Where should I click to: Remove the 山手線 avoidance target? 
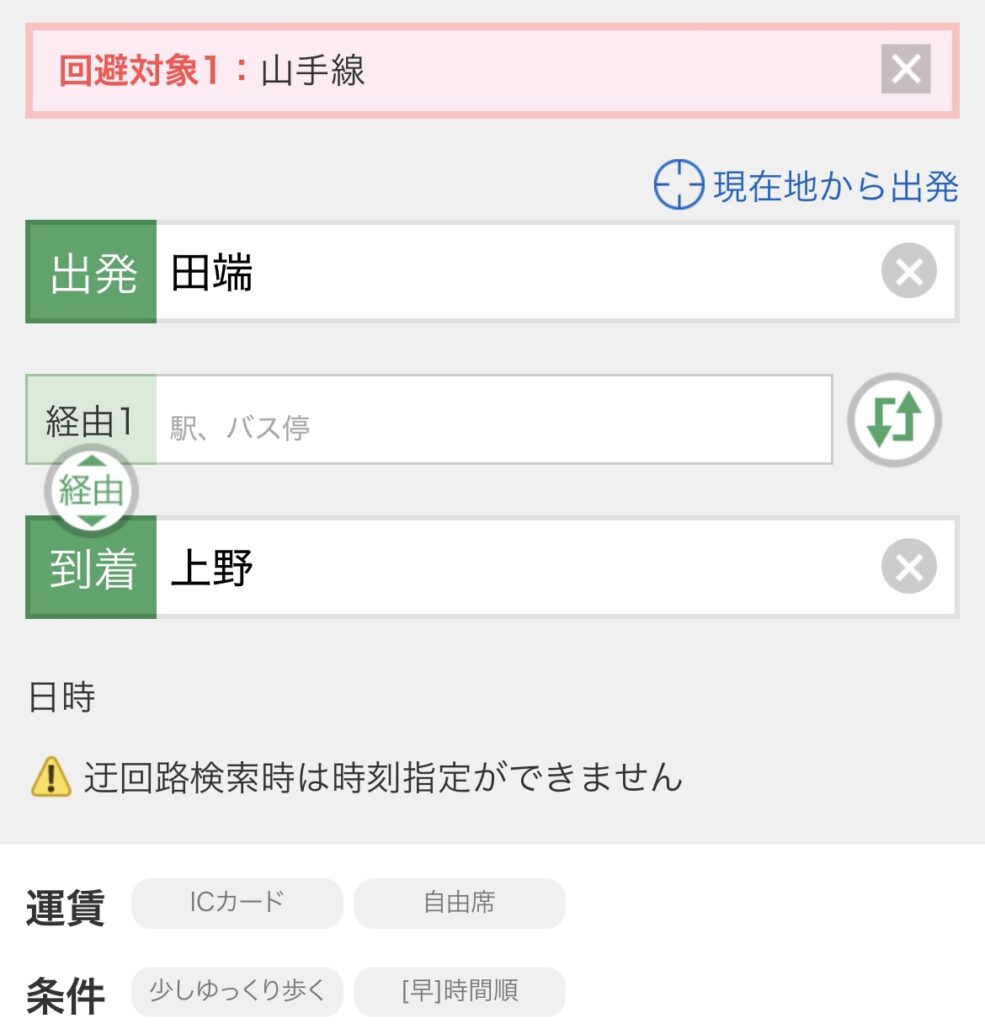[x=905, y=69]
